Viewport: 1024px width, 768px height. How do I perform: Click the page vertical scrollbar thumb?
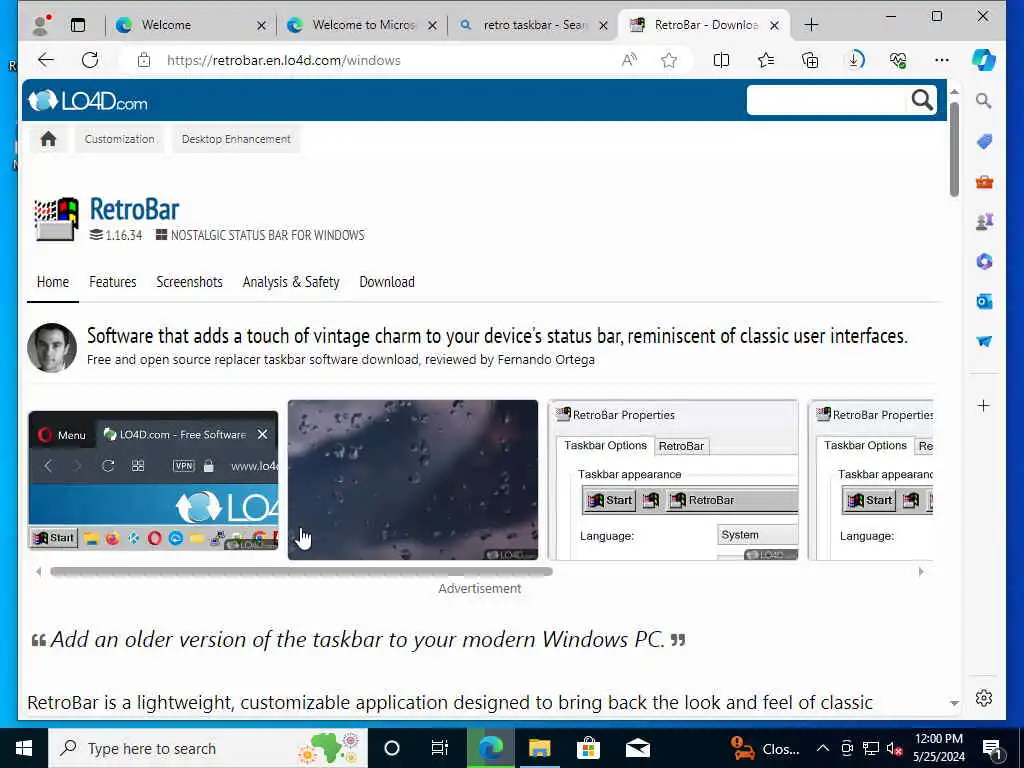[x=954, y=149]
